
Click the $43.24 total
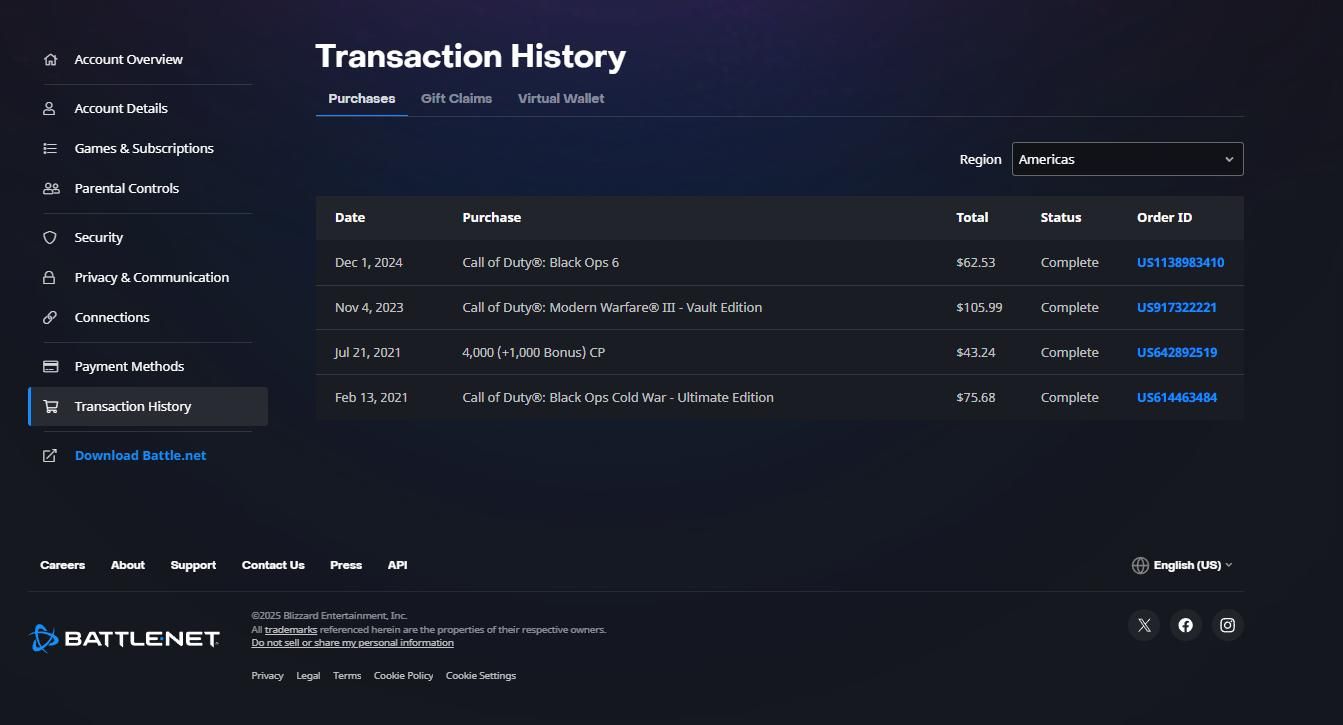(x=975, y=353)
